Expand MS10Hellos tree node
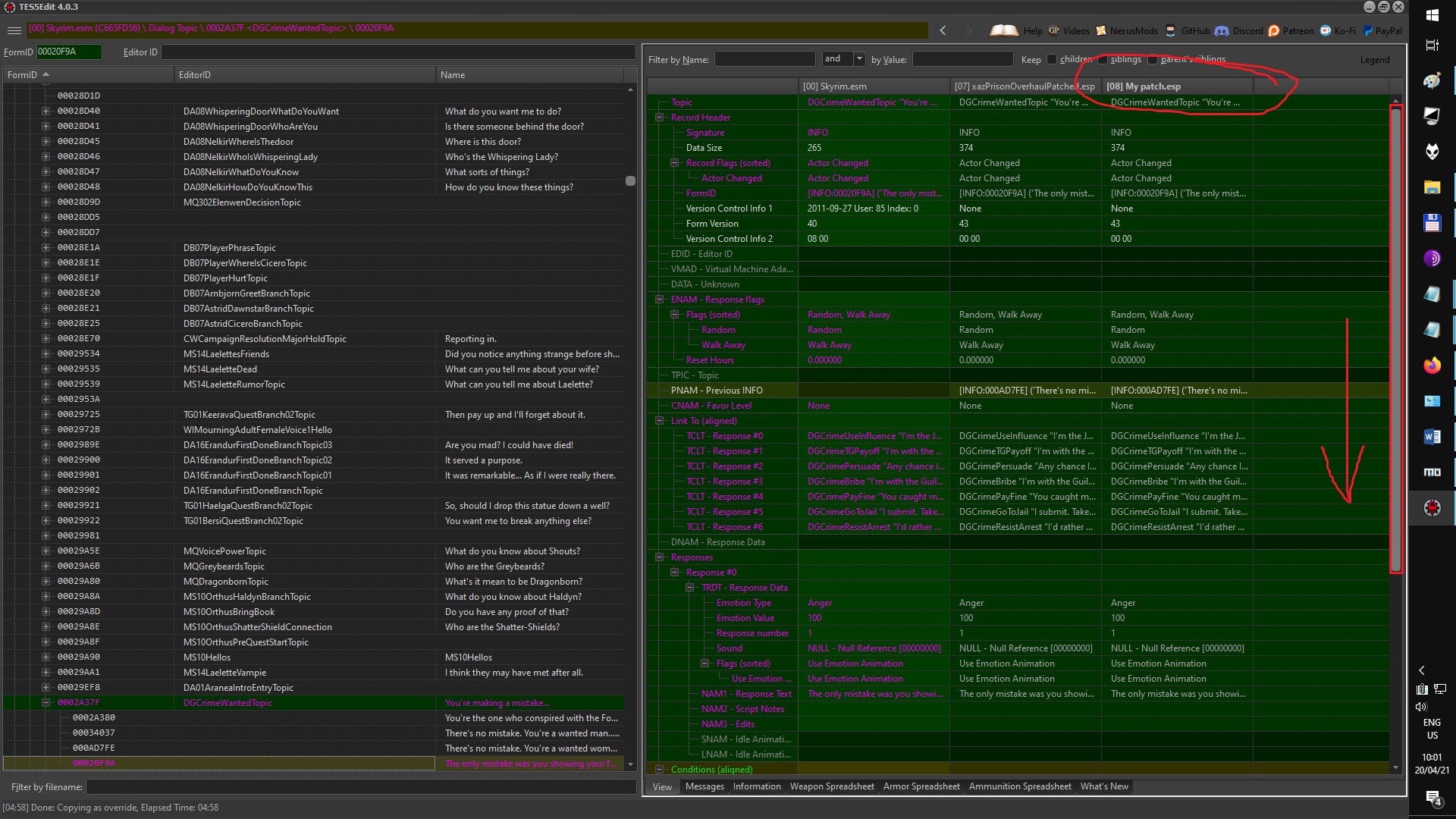 click(45, 657)
